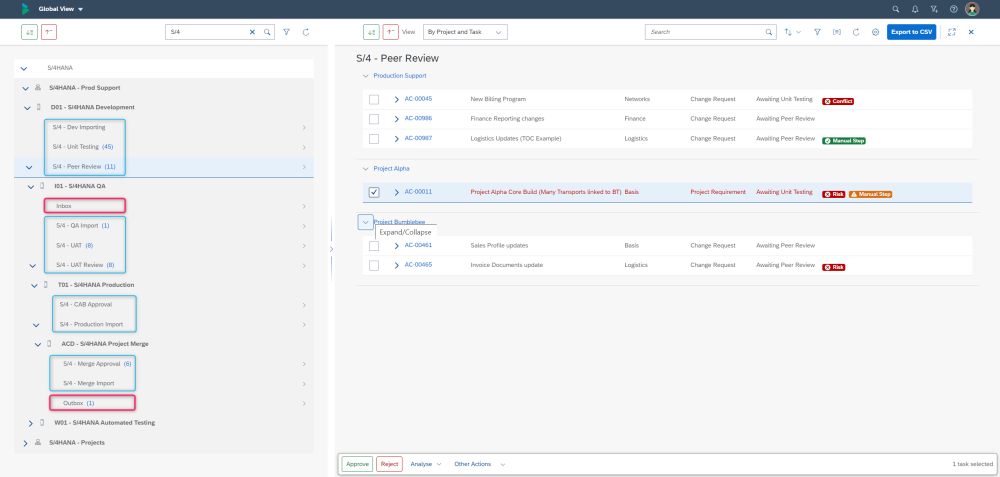This screenshot has width=1000, height=477.
Task: Open the By Project and Task dropdown
Action: [465, 32]
